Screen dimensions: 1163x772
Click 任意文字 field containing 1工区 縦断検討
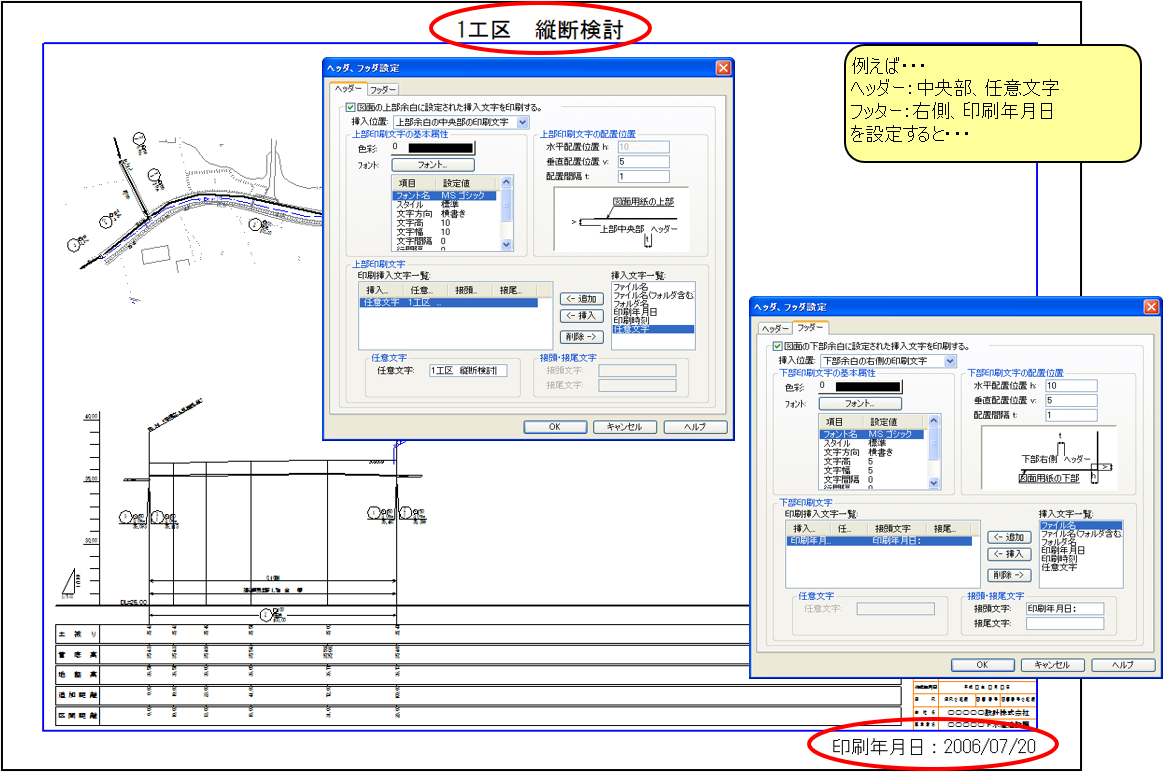(468, 370)
